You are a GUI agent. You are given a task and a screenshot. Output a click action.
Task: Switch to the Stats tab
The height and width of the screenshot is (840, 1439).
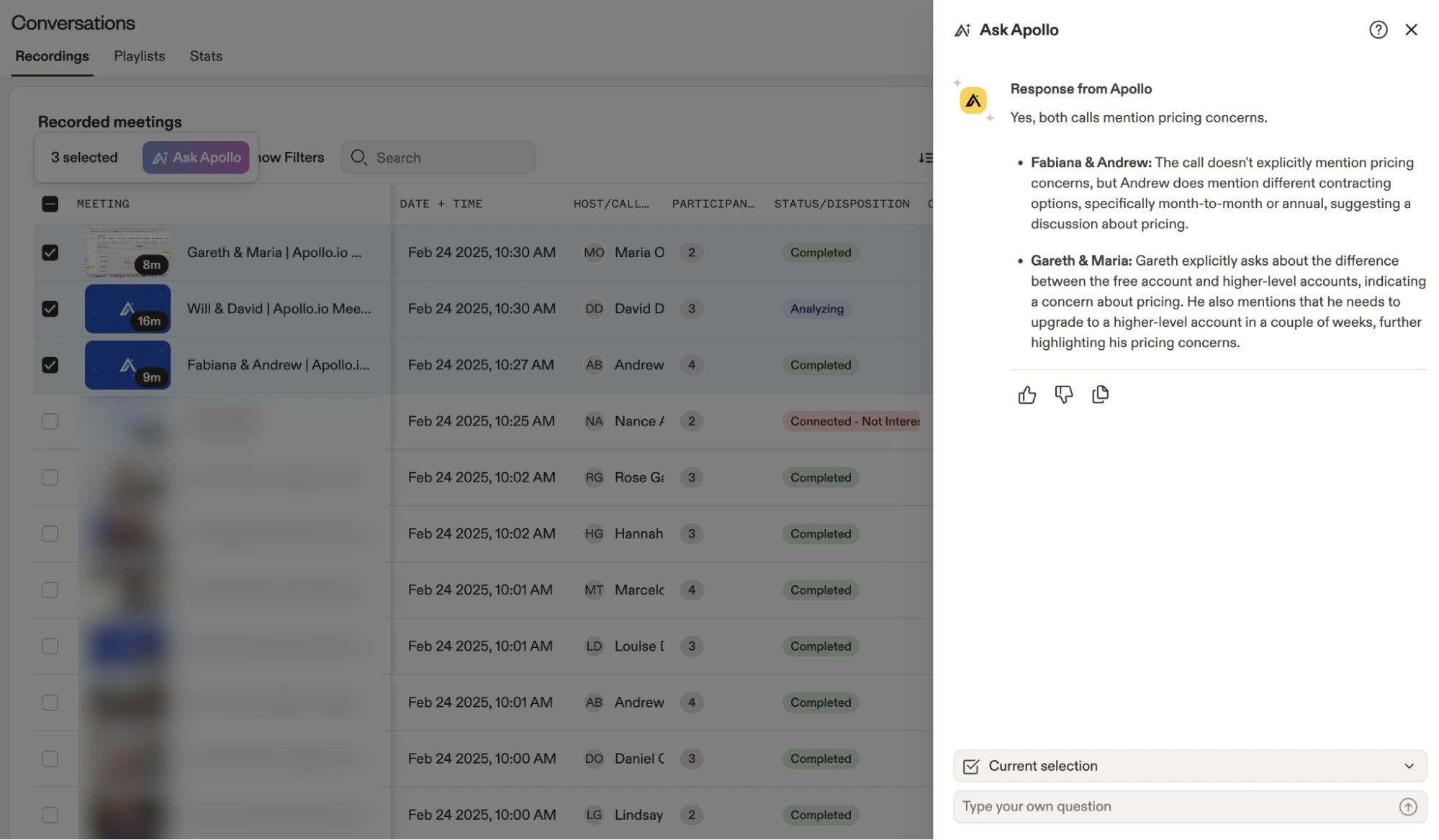point(206,56)
